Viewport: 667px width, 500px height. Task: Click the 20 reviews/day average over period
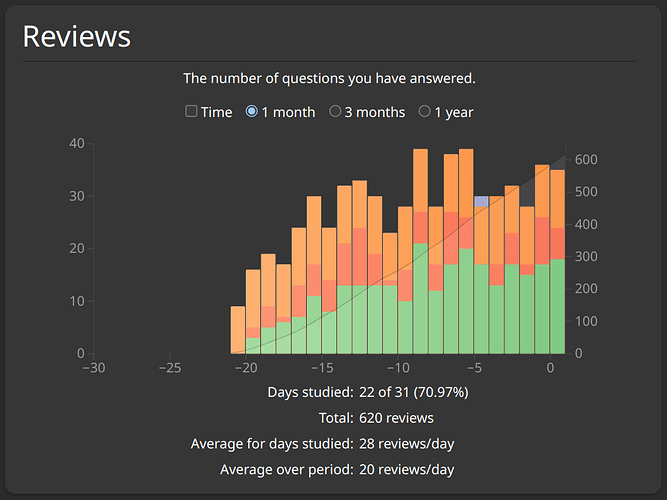pos(408,469)
